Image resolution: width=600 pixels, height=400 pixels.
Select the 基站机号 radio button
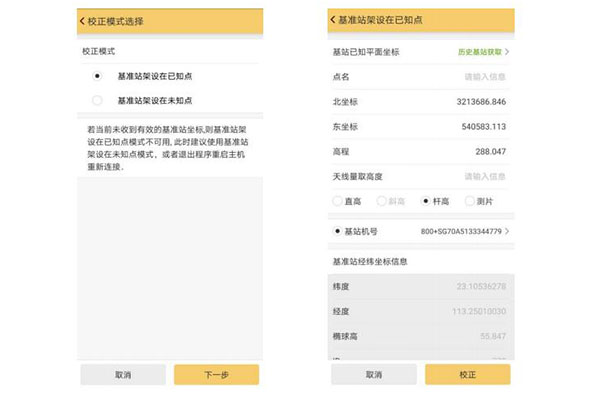pos(337,231)
